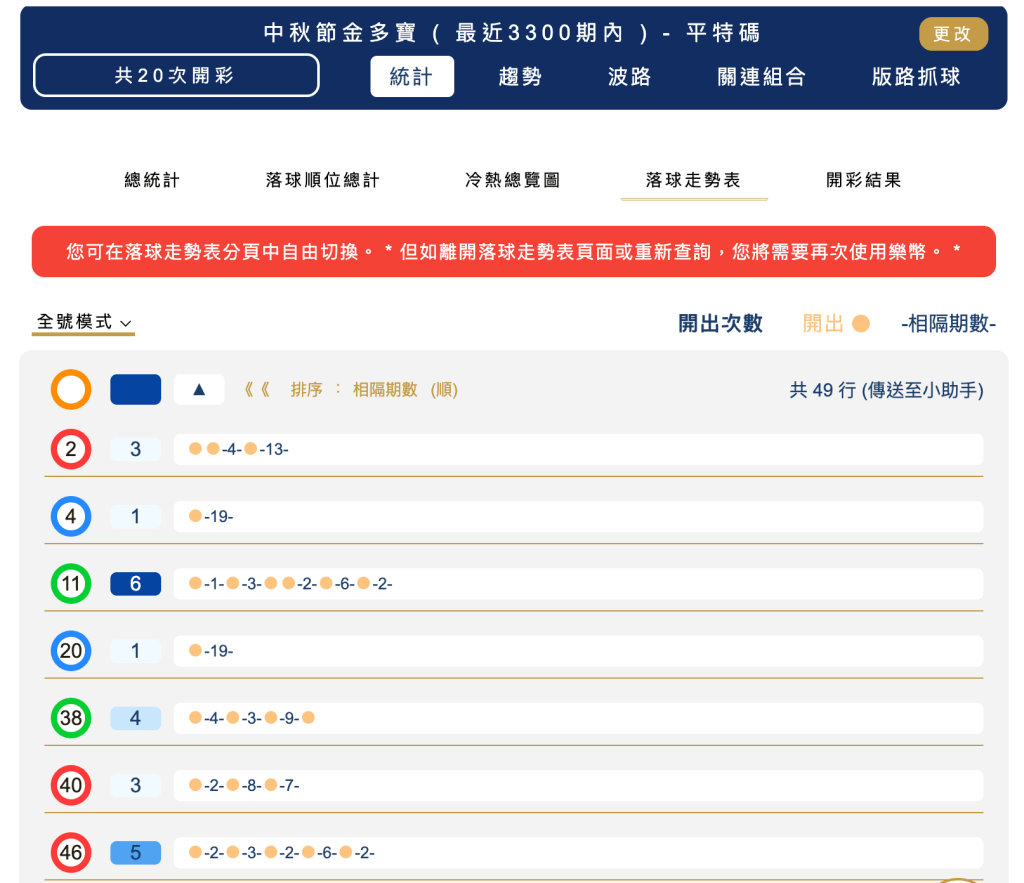Select the red number ball 46
The width and height of the screenshot is (1024, 883).
click(70, 852)
